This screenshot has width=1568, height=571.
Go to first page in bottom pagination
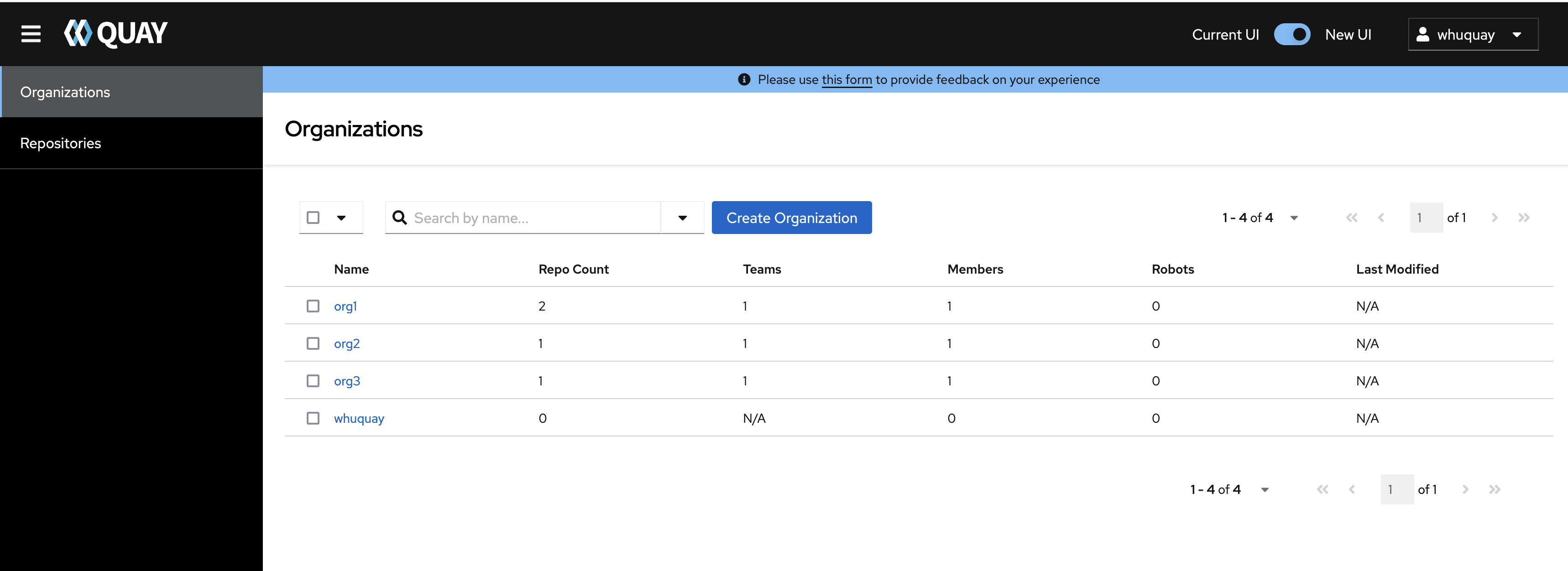click(1322, 489)
